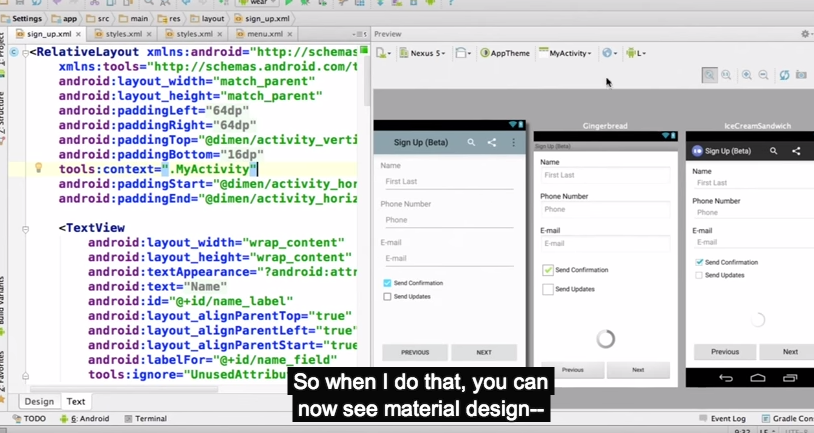Click share icon in Nexus 5 preview action bar
814x433 pixels.
(x=492, y=142)
